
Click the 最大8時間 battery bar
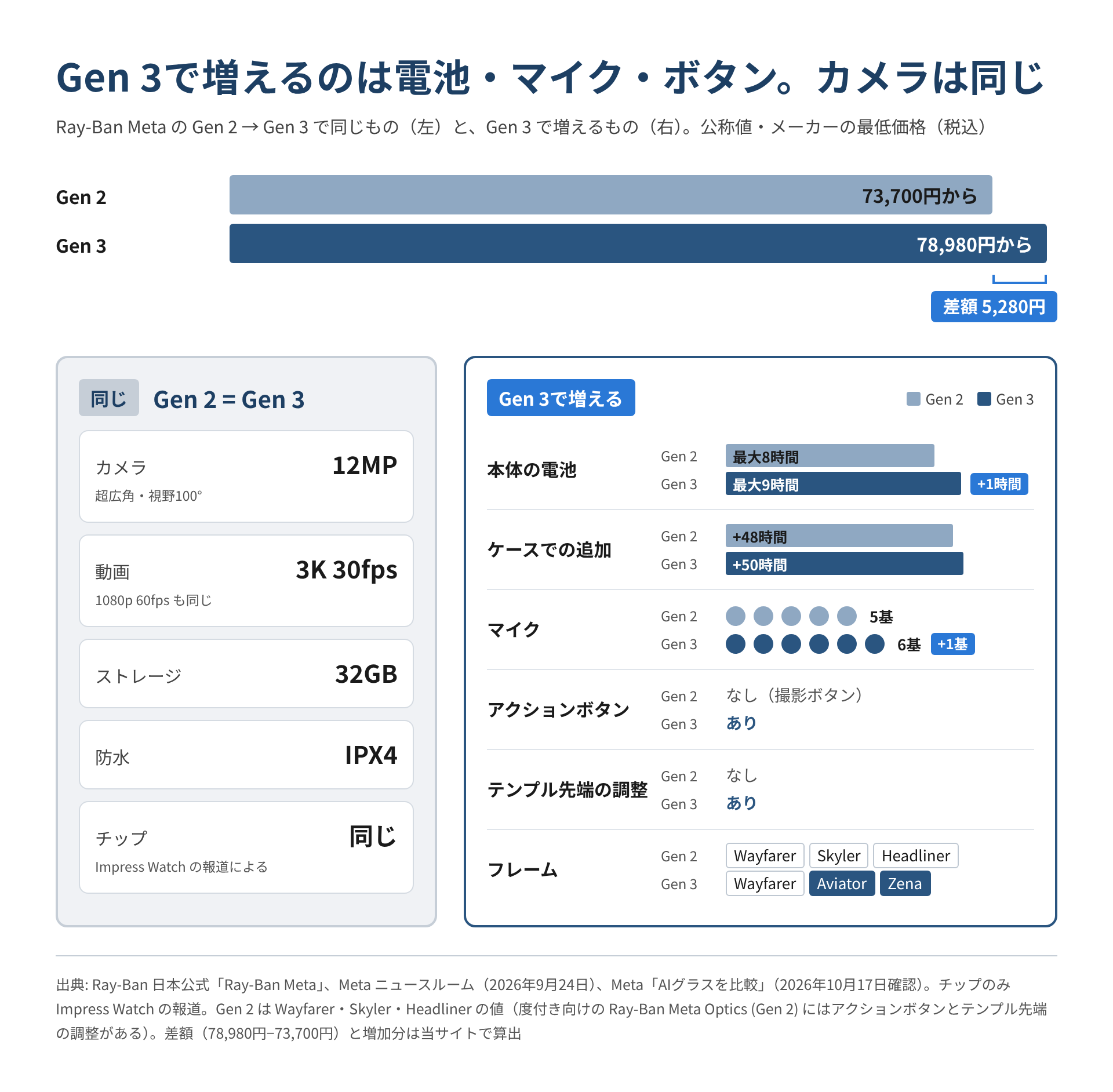[x=830, y=456]
